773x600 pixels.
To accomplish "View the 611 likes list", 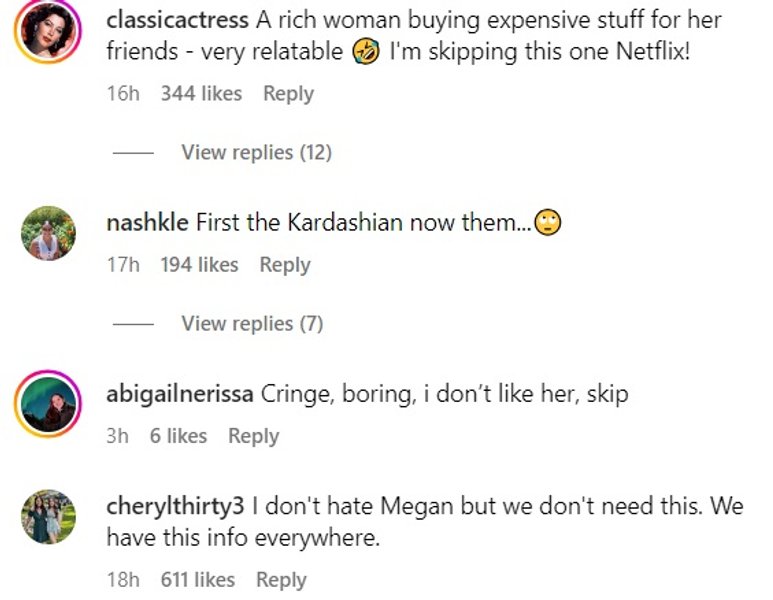I will [197, 579].
